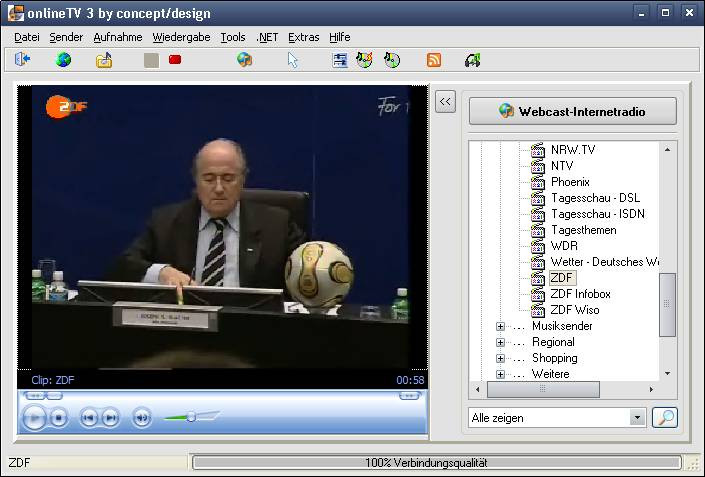Click down arrow of channel list scrollbar
Image resolution: width=705 pixels, height=477 pixels.
[667, 374]
